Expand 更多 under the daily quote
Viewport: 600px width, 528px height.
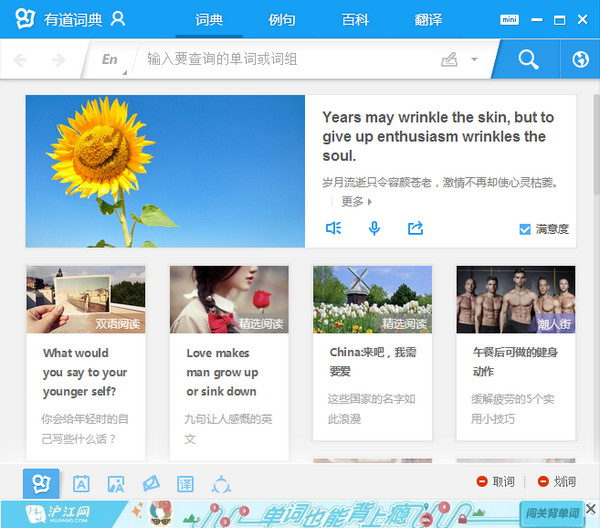click(356, 201)
